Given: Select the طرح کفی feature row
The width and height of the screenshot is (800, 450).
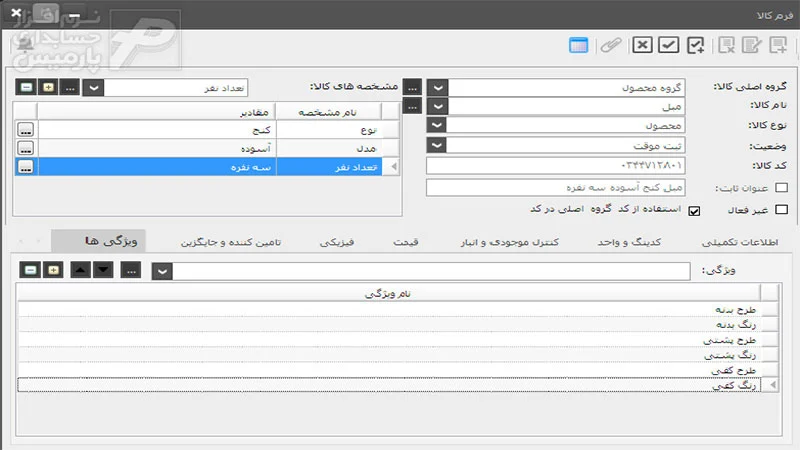Looking at the screenshot, I should tap(389, 370).
